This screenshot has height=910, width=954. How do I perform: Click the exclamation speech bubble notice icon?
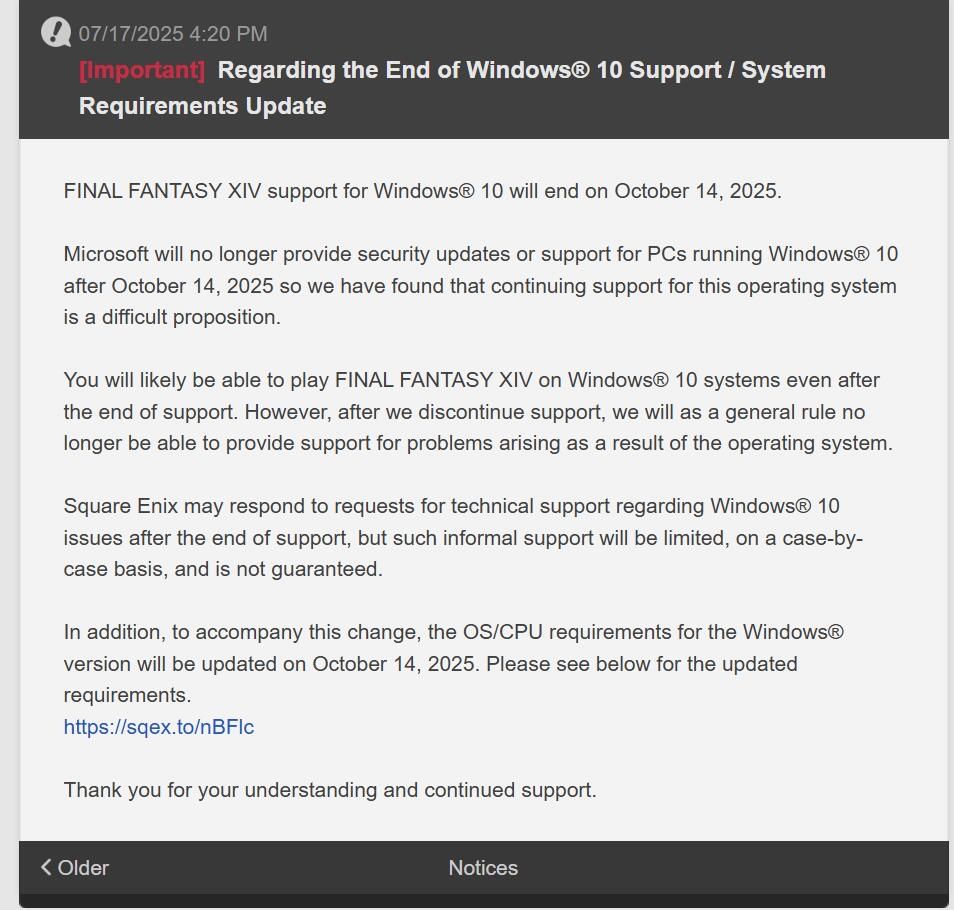(x=56, y=33)
